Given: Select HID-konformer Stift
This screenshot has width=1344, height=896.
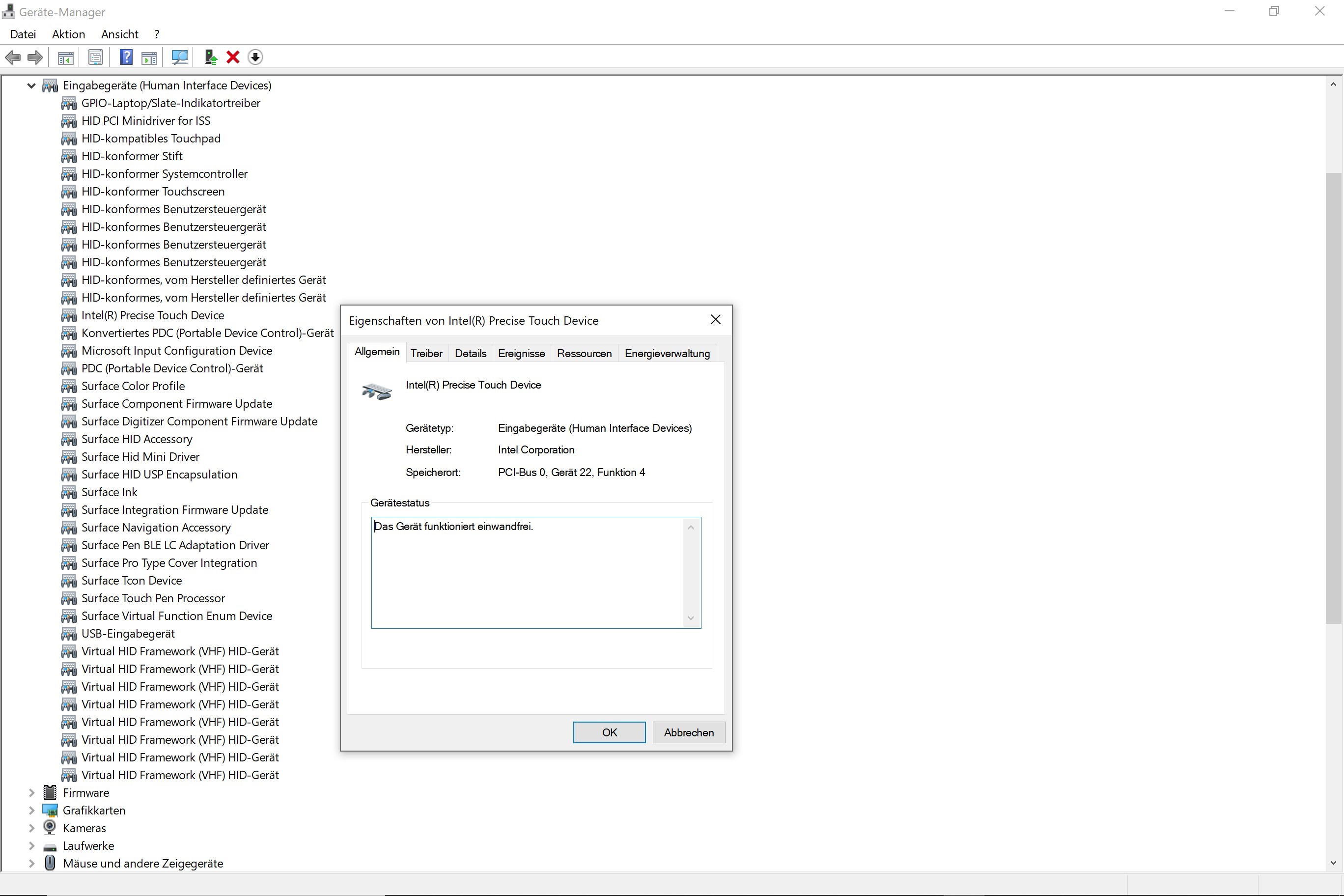Looking at the screenshot, I should point(132,156).
